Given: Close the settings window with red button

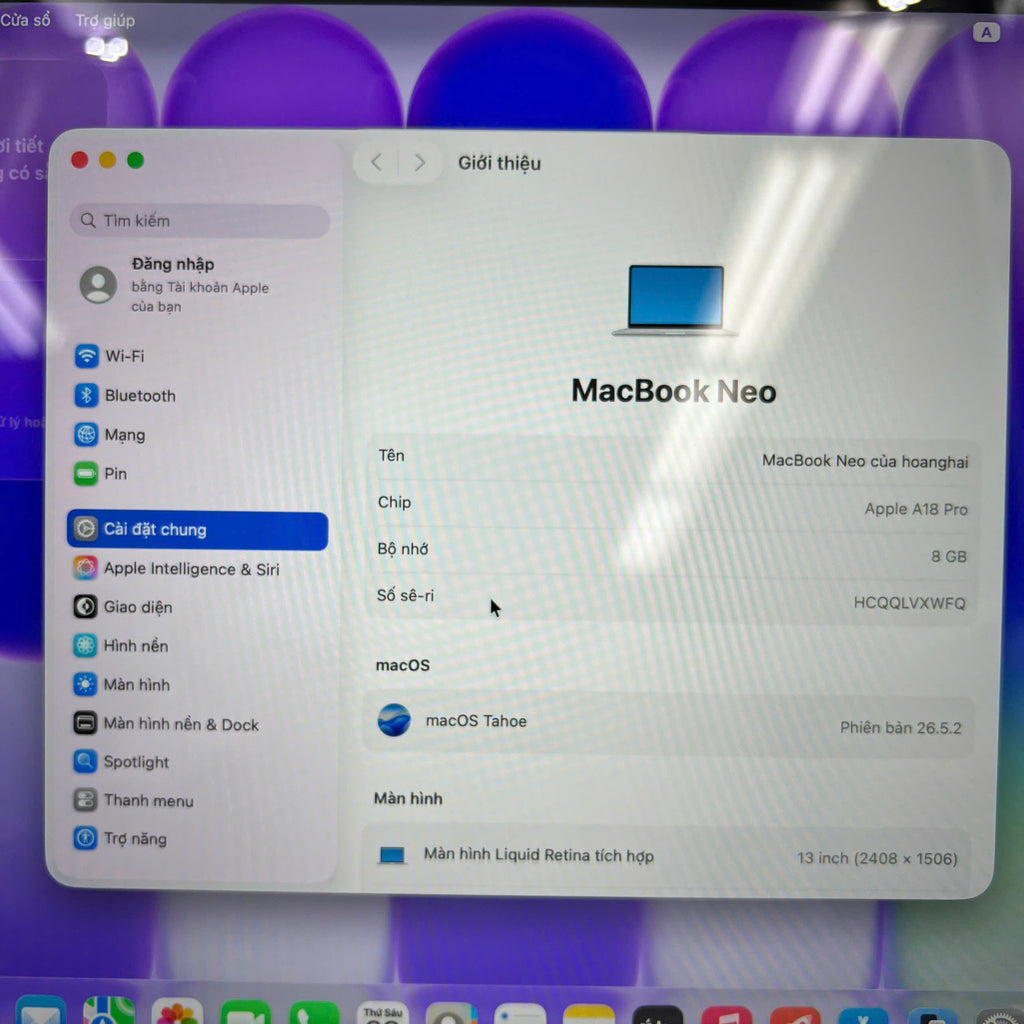Looking at the screenshot, I should [x=80, y=160].
